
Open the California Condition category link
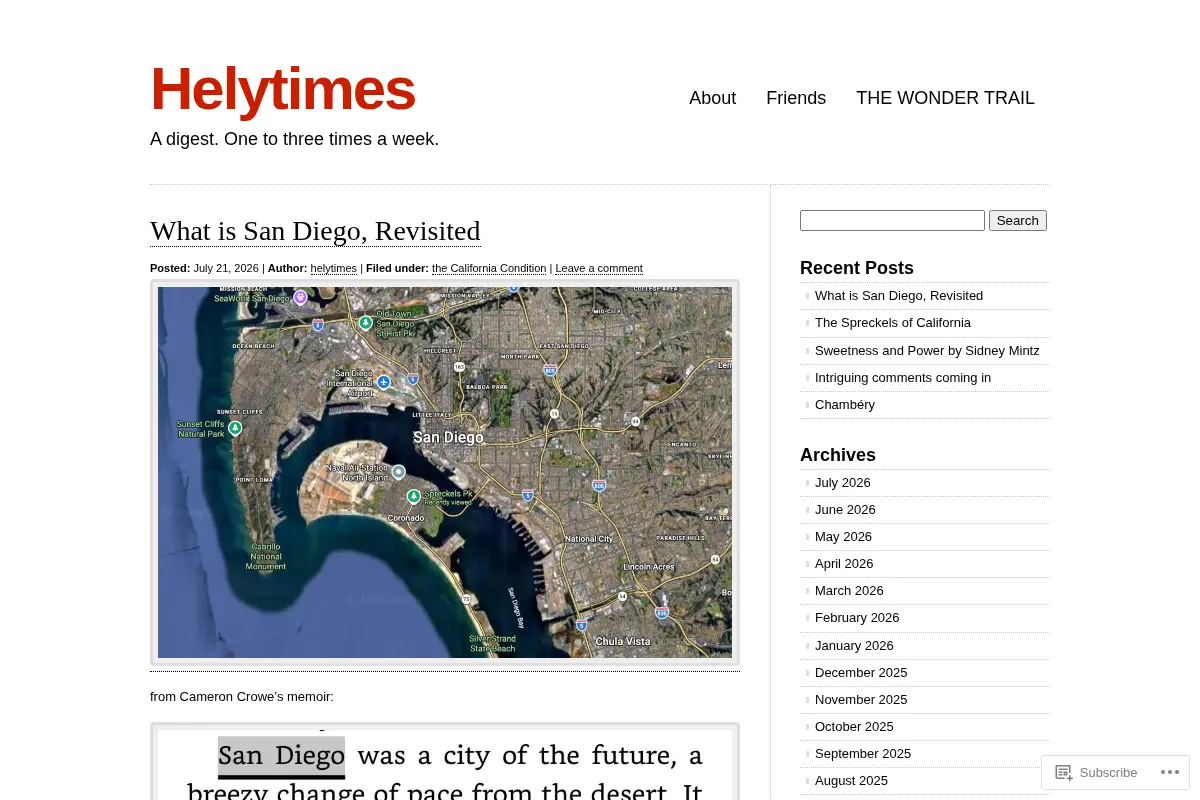pyautogui.click(x=489, y=268)
